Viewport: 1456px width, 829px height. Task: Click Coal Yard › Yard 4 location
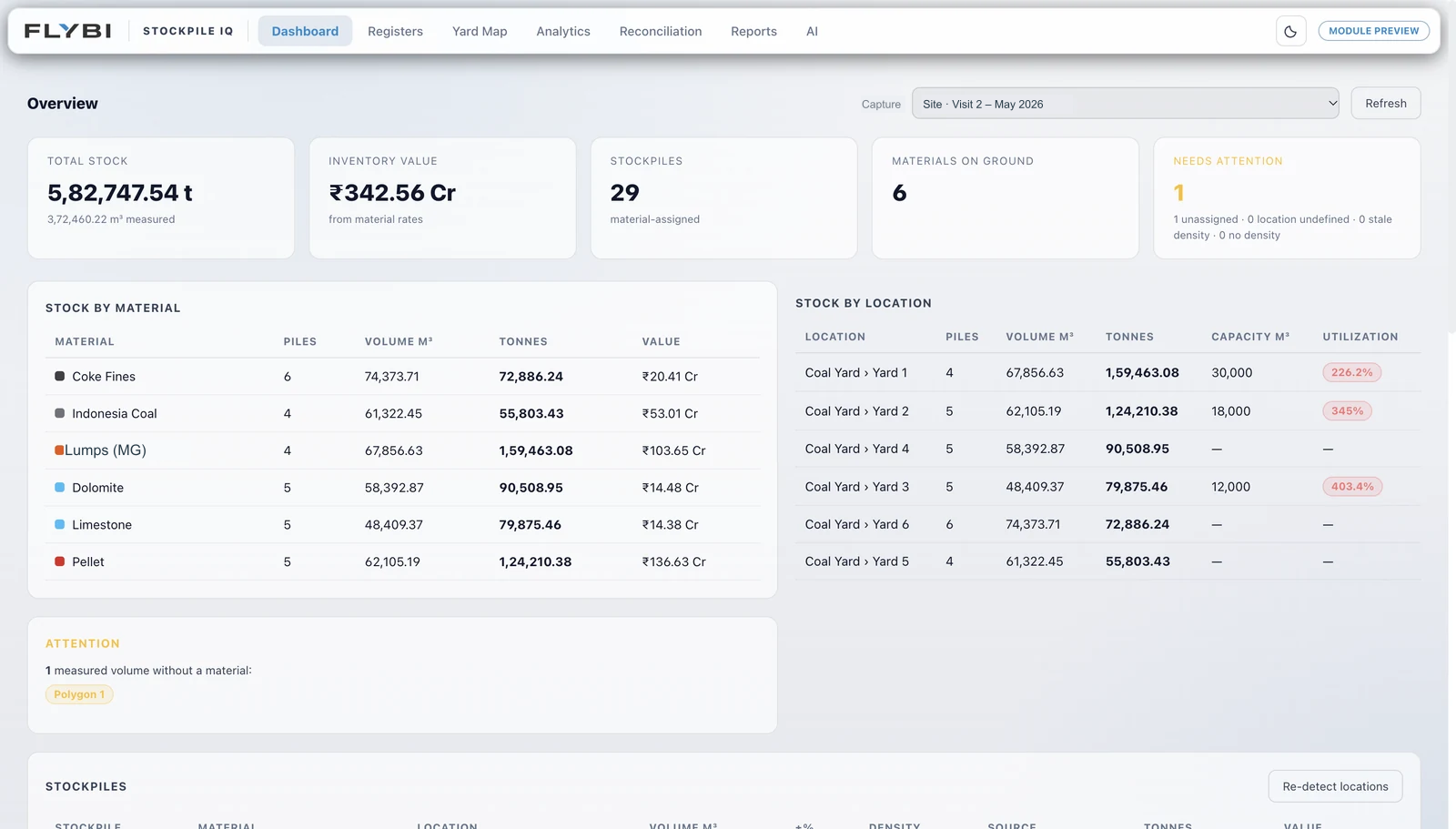[856, 449]
